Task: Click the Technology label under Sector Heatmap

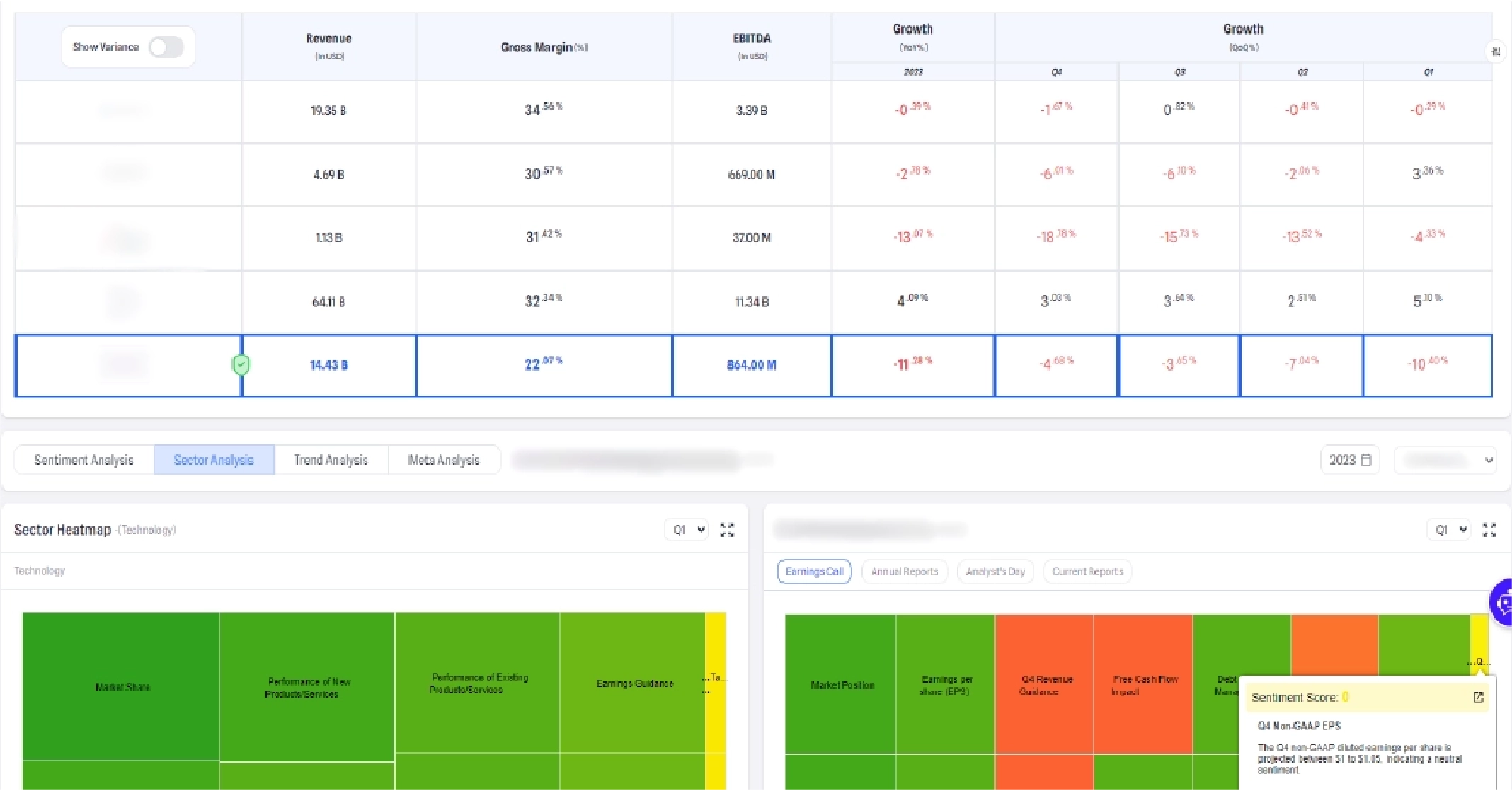Action: coord(40,571)
